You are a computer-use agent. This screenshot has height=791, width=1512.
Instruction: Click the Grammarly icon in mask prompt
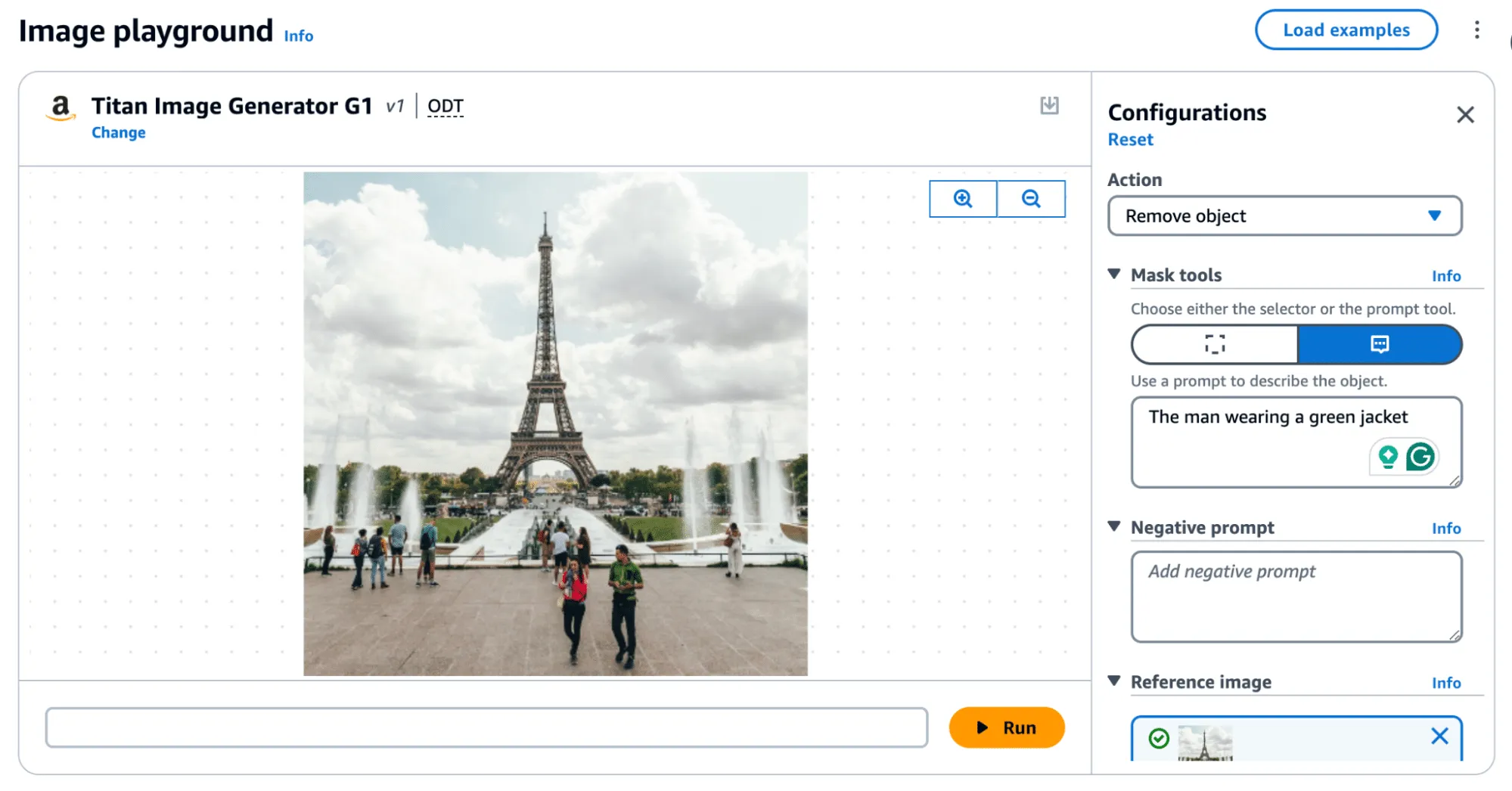click(1420, 457)
